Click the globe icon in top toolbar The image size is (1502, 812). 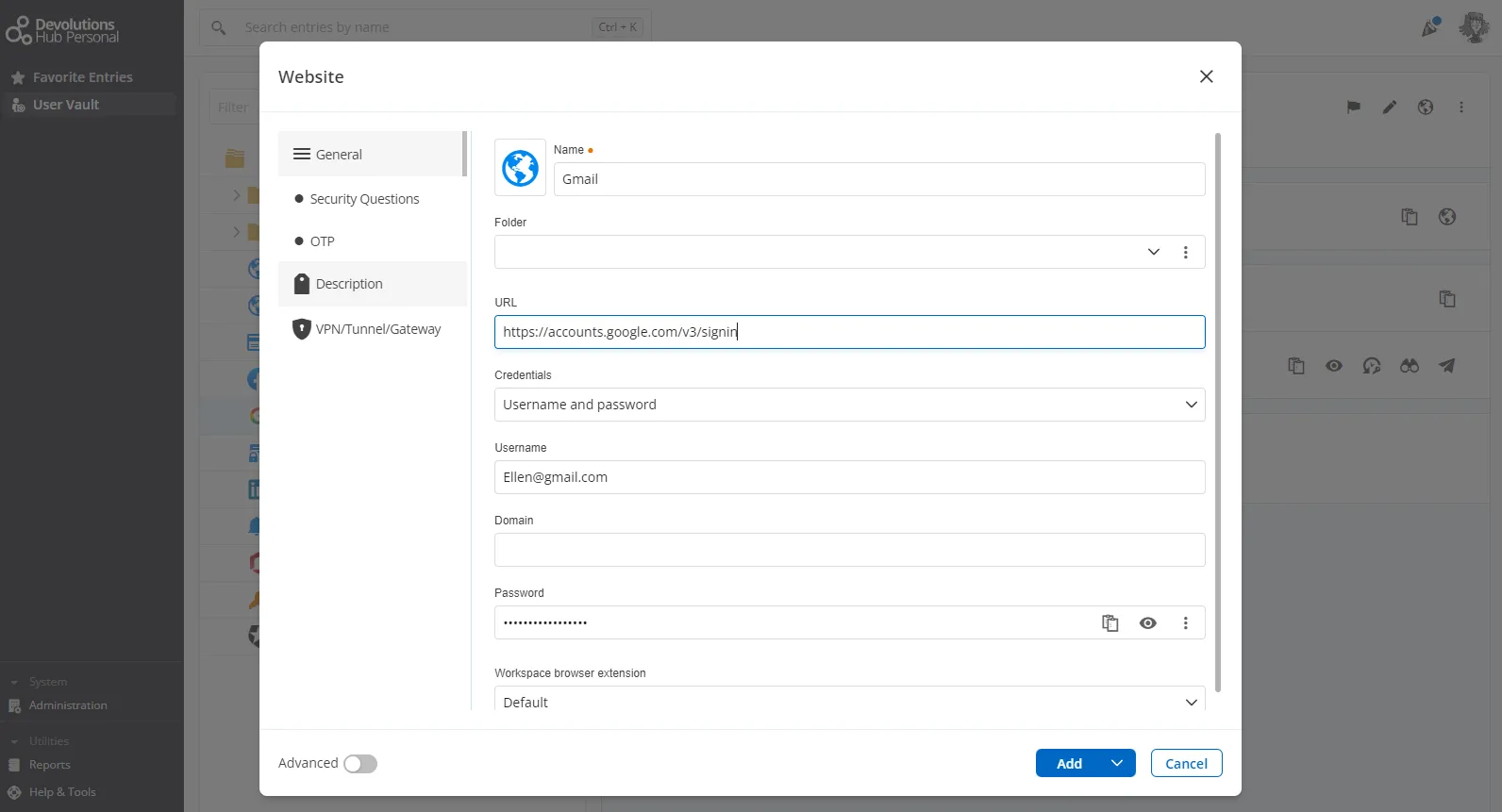pyautogui.click(x=1426, y=108)
